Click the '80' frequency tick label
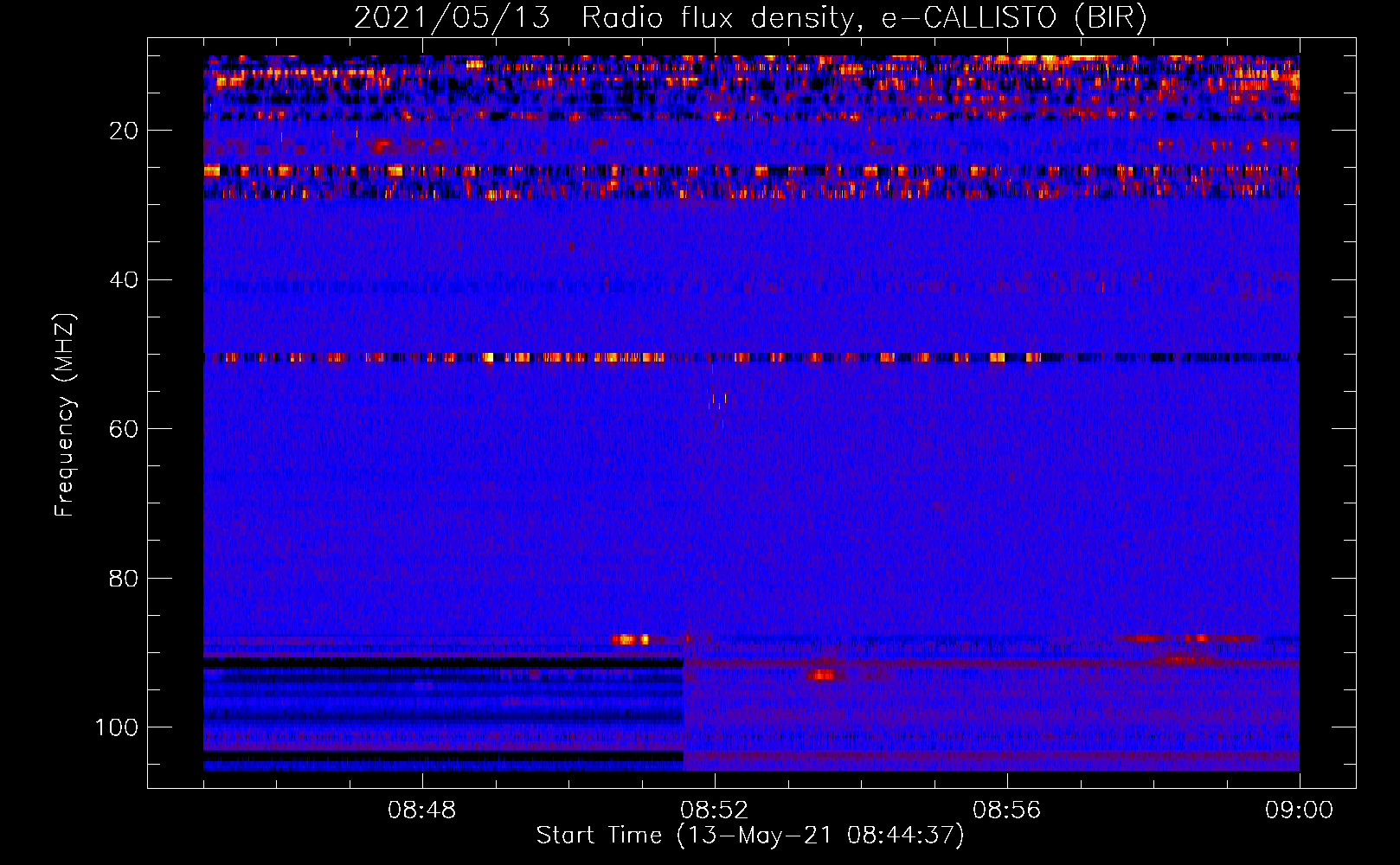The width and height of the screenshot is (1400, 865). [125, 579]
